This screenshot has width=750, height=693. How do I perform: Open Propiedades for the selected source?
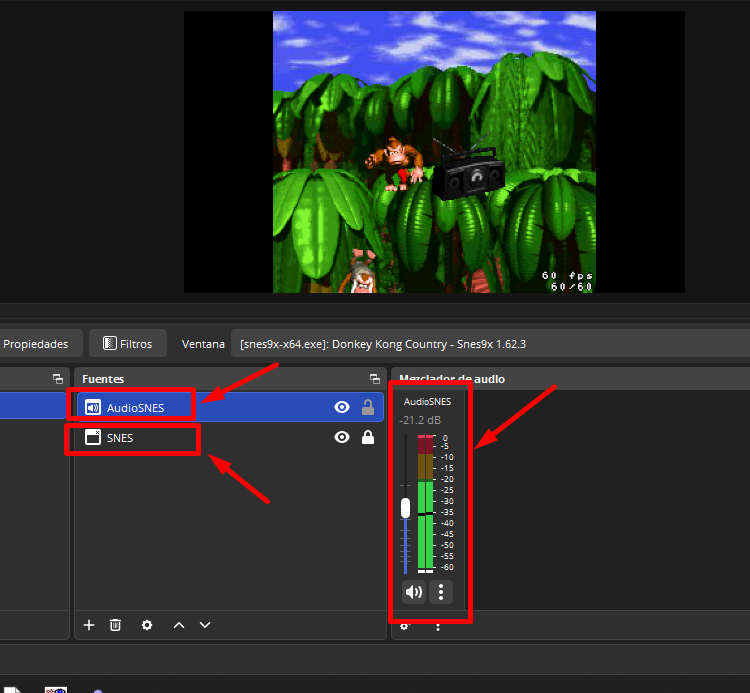[x=35, y=344]
